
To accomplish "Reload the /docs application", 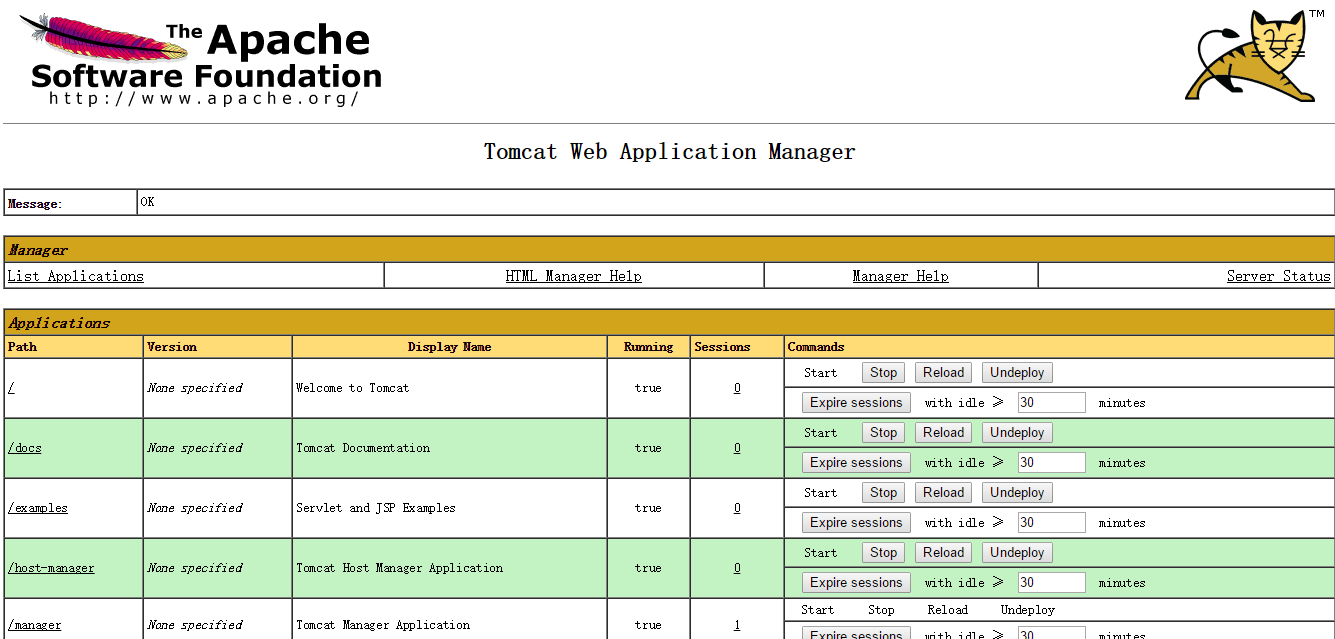I will tap(944, 433).
